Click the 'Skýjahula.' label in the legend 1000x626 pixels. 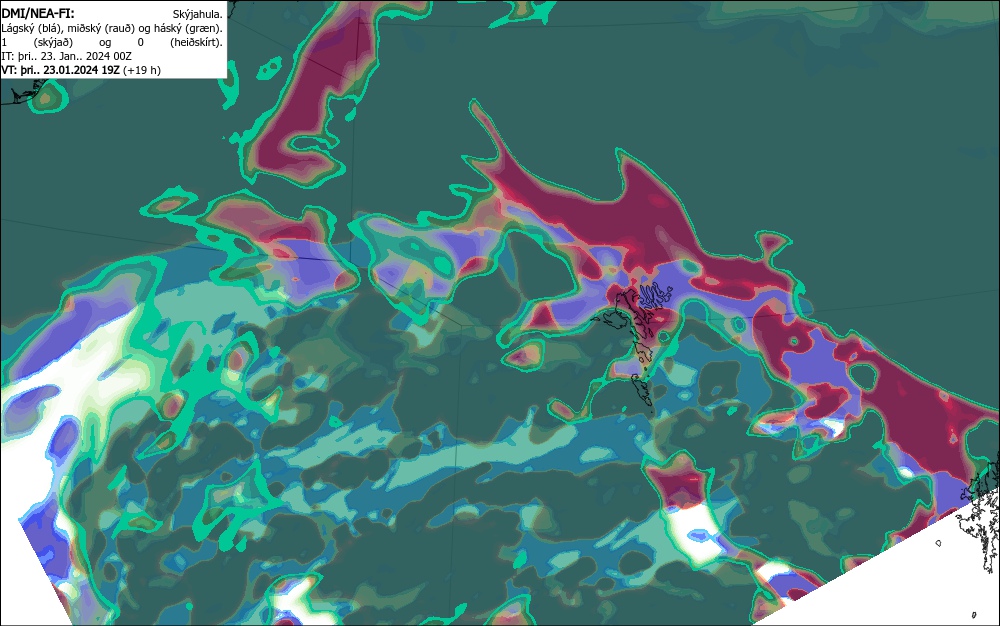(198, 14)
